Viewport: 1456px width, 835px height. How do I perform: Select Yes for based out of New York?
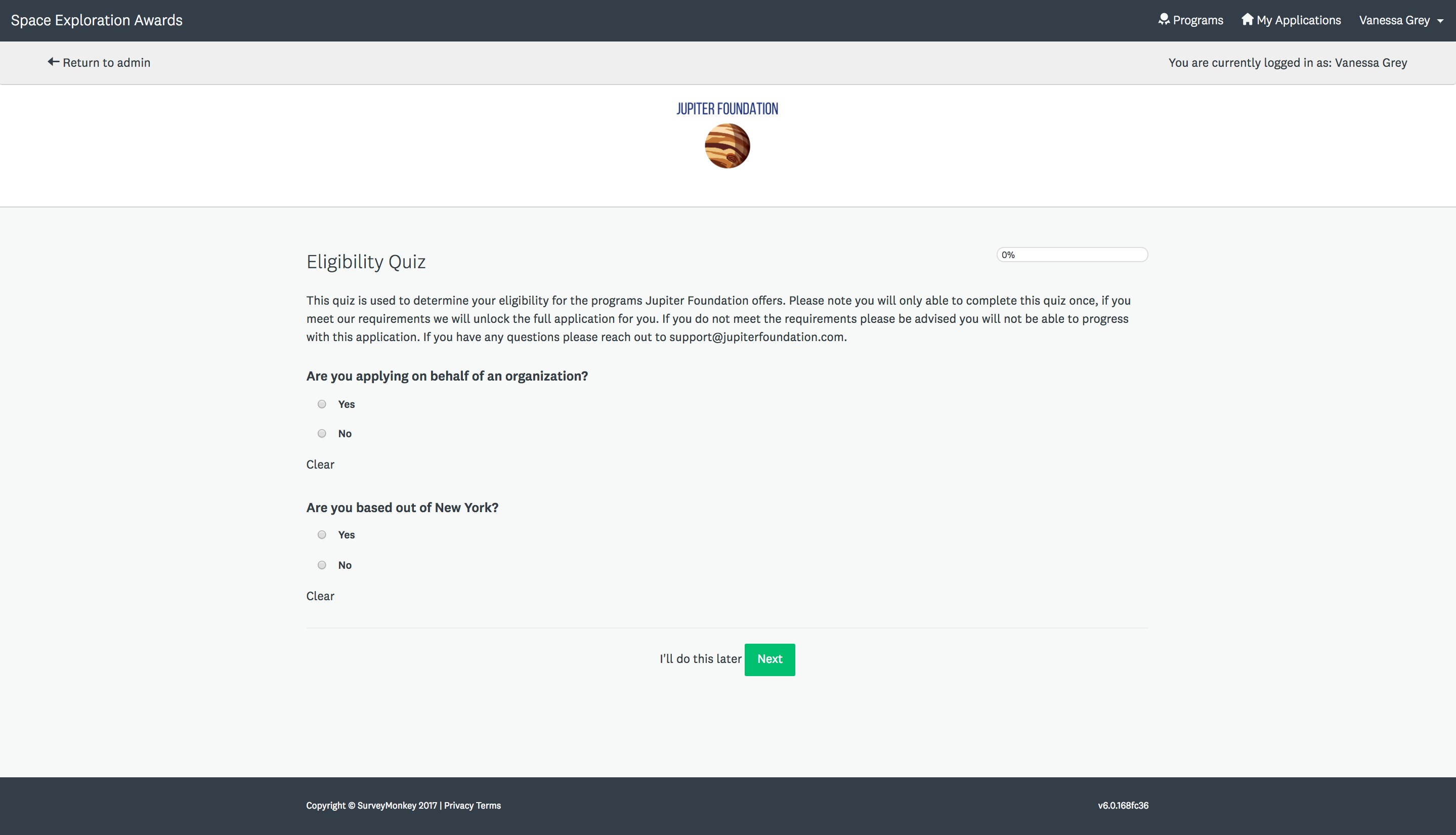[322, 535]
